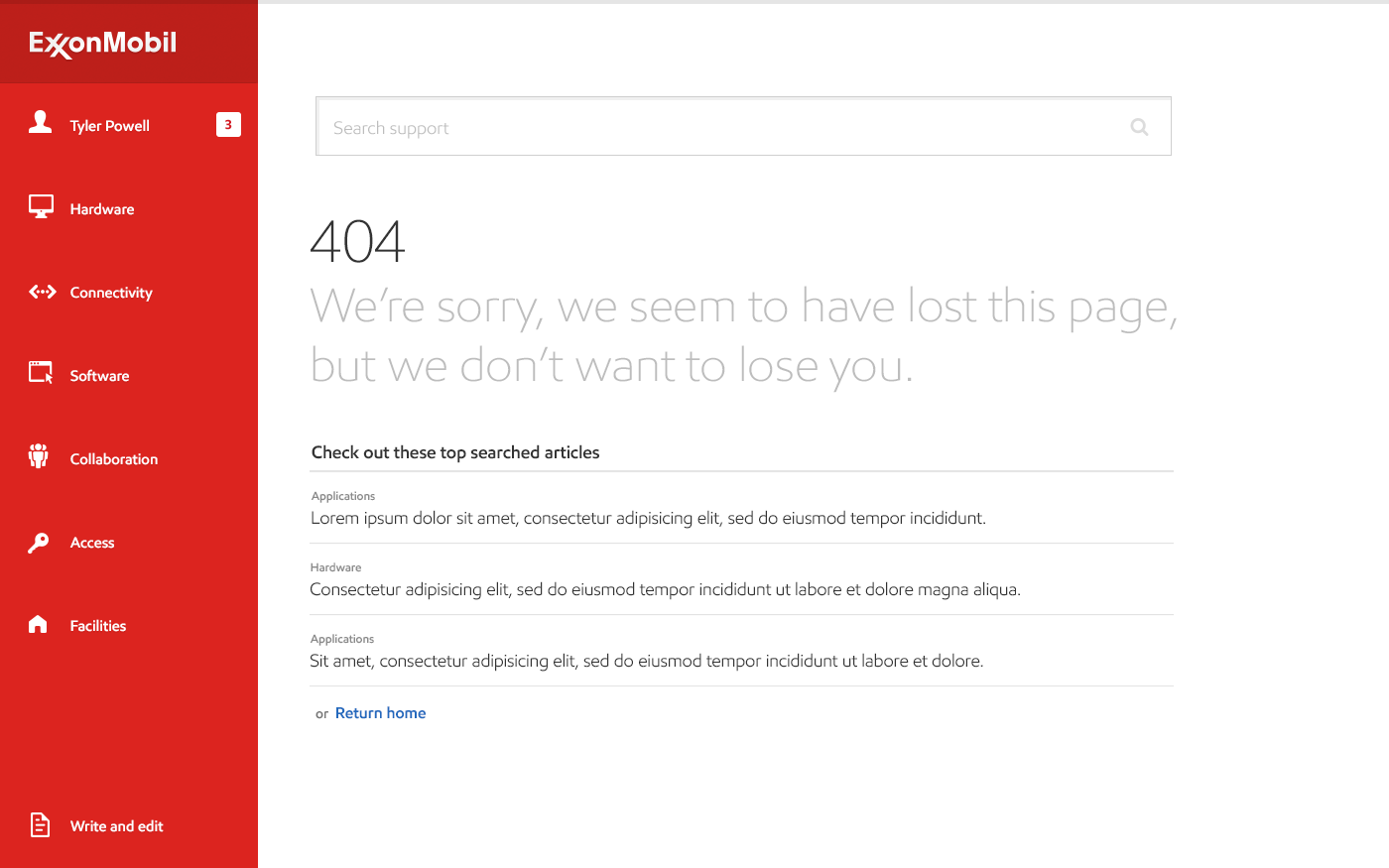Click the Tyler Powell user profile icon
The image size is (1389, 868).
40,122
